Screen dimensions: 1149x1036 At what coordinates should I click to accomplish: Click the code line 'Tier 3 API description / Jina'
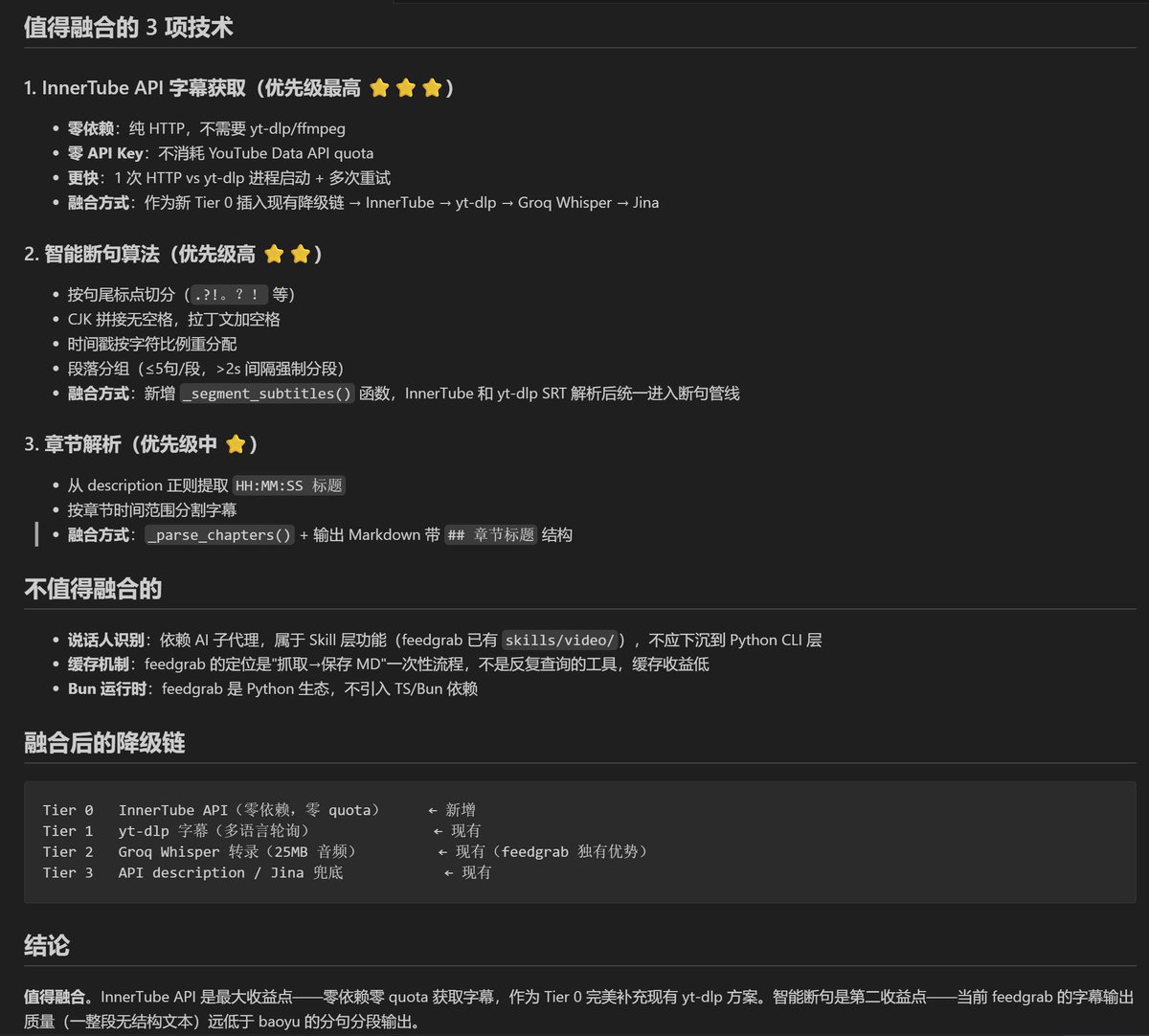point(266,873)
